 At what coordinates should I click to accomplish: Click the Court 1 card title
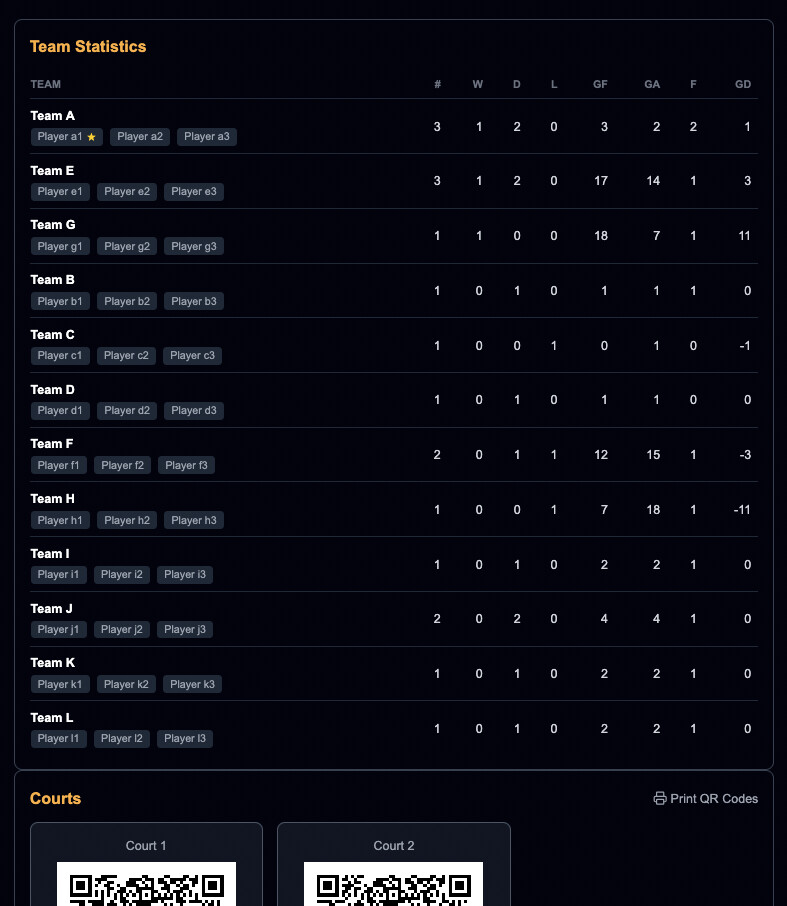[146, 846]
